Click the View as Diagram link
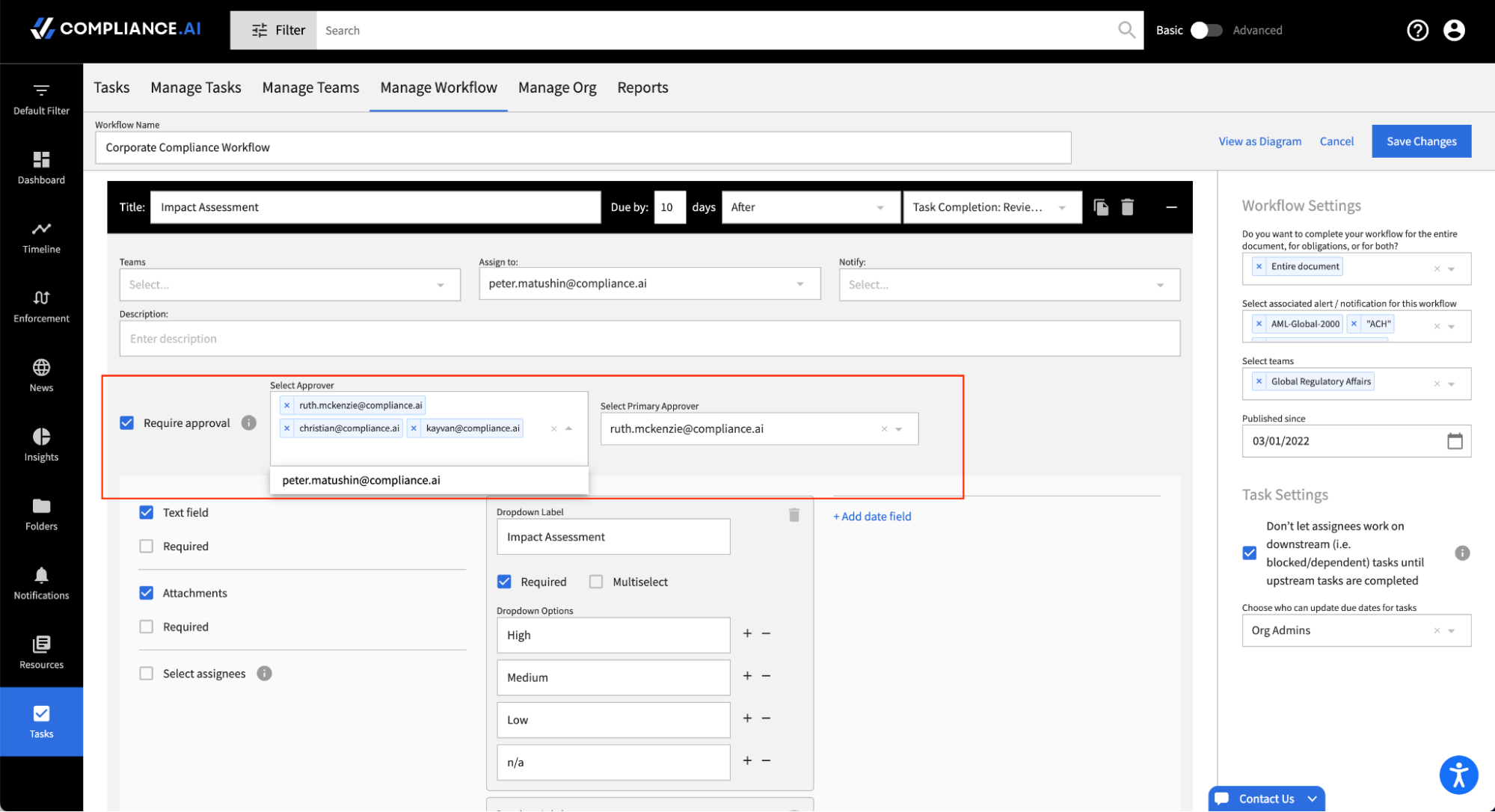Screen dimensions: 1495x812 1259,141
